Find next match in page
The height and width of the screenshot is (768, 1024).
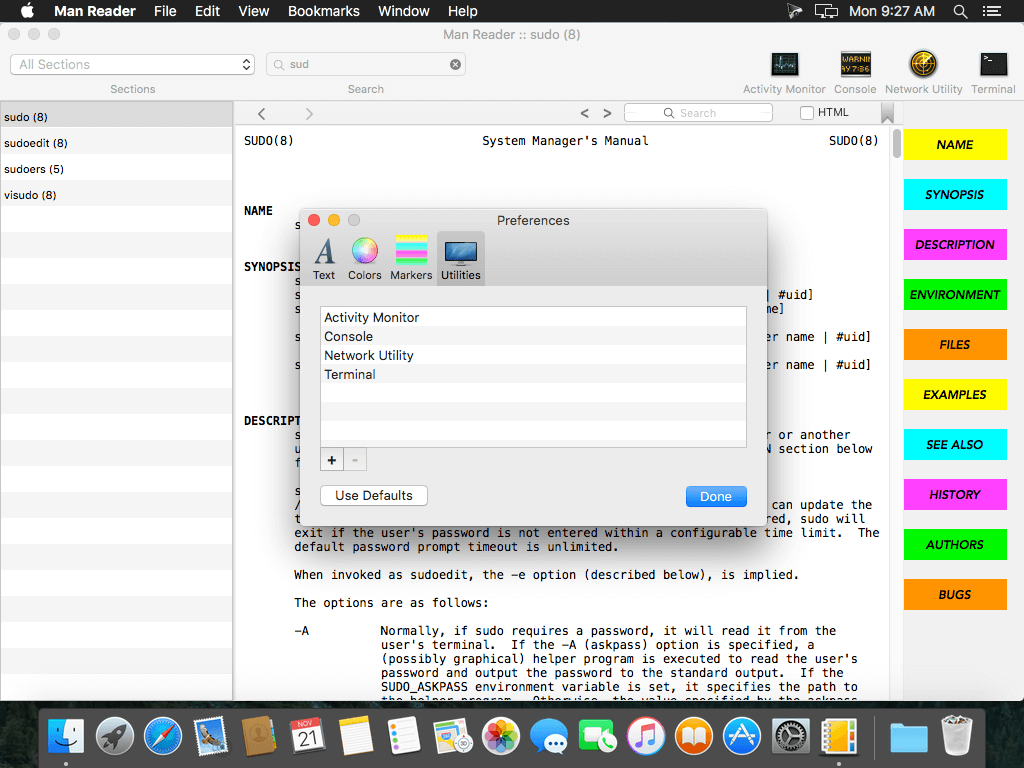(x=607, y=113)
